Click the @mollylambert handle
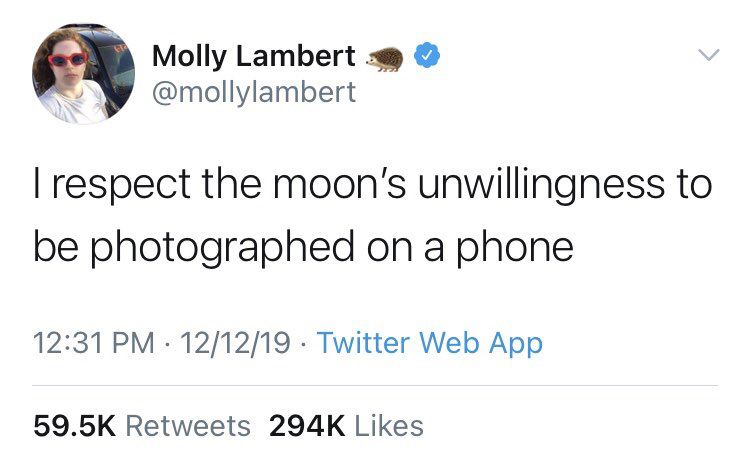This screenshot has width=750, height=462. click(x=253, y=94)
